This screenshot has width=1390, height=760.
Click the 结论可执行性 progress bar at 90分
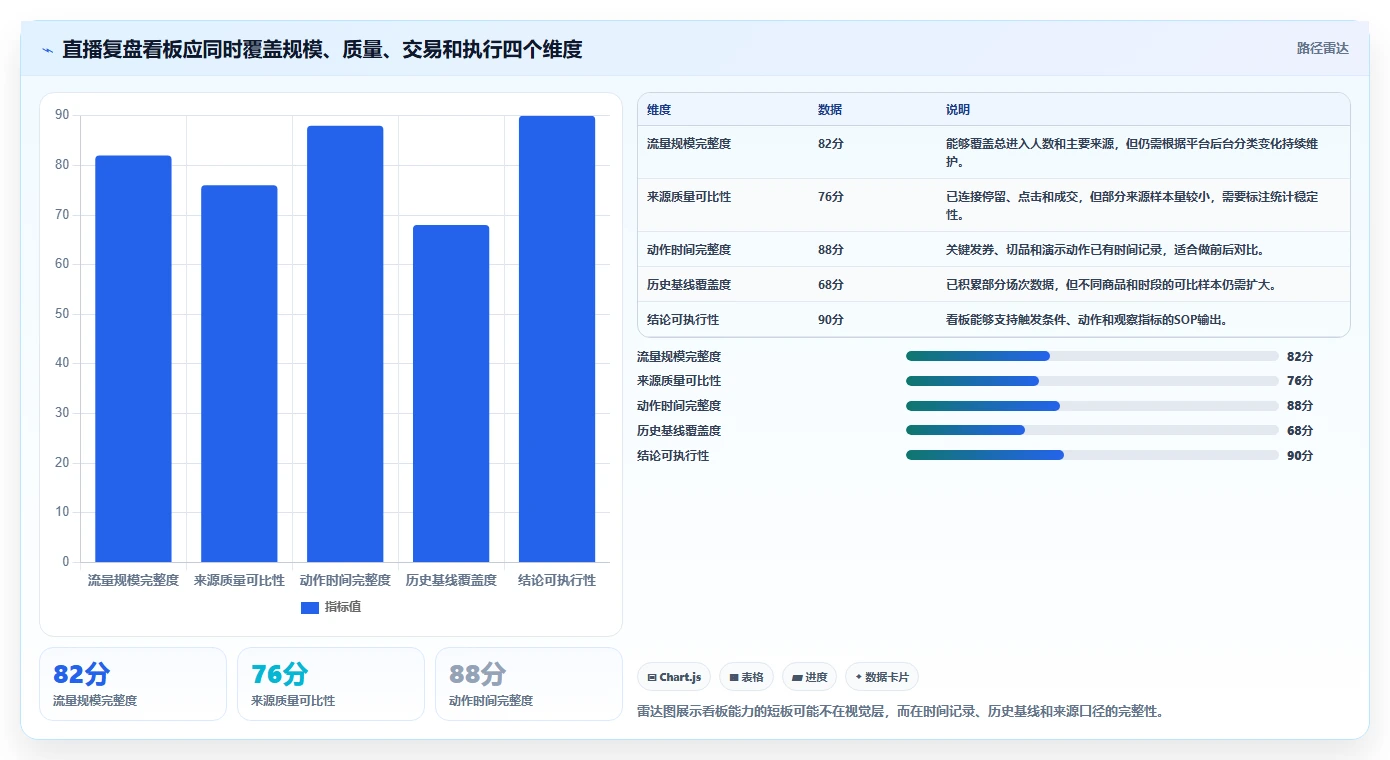coord(1092,455)
